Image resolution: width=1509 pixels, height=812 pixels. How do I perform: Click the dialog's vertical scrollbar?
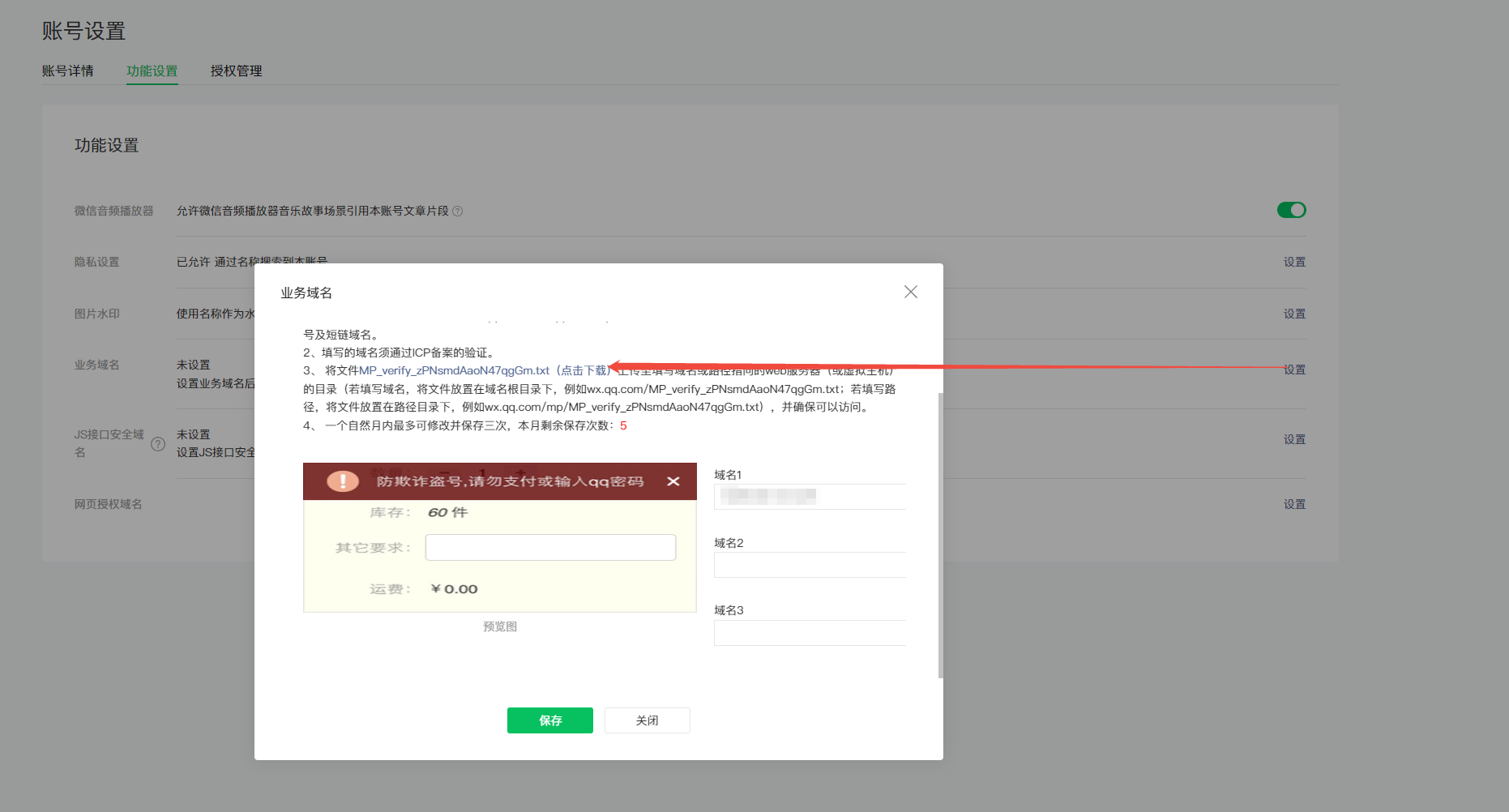(940, 535)
